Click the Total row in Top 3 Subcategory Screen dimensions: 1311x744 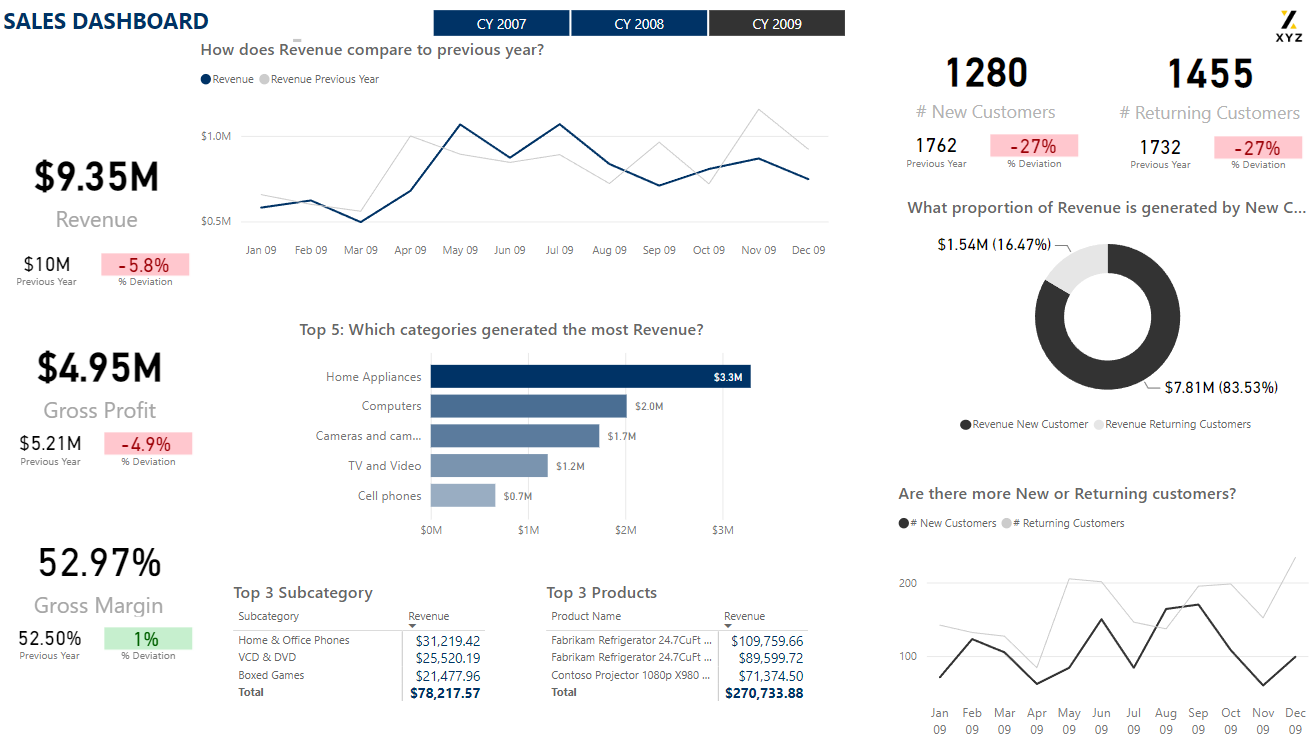tap(250, 691)
